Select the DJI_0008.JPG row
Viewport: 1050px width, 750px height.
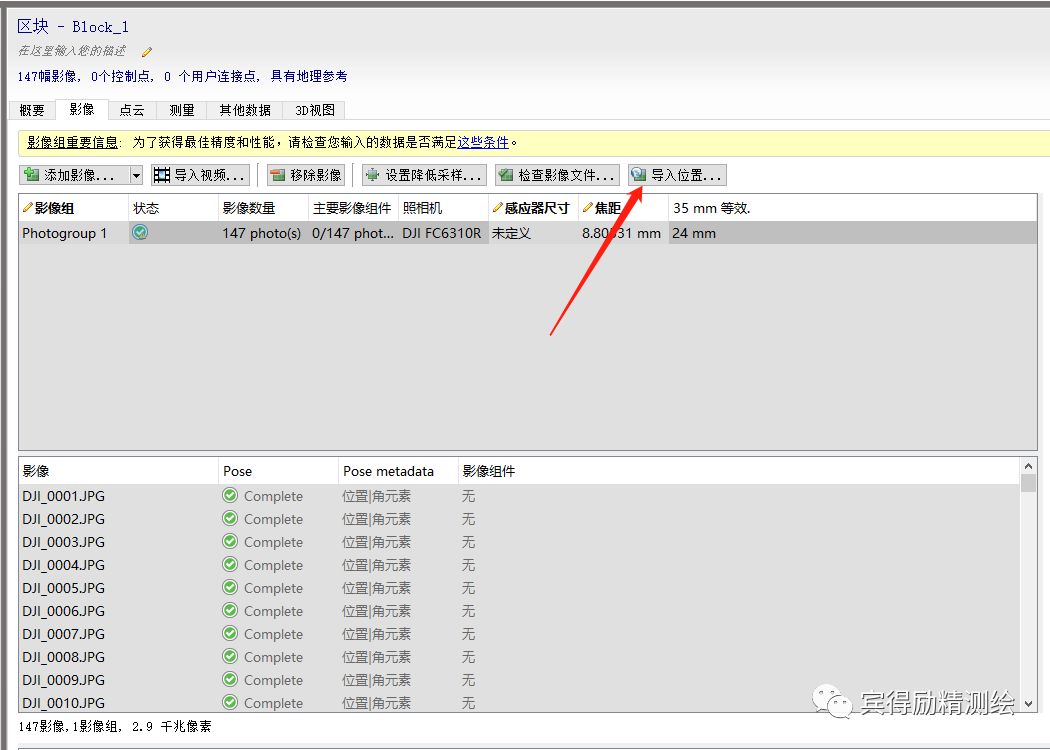[x=519, y=657]
